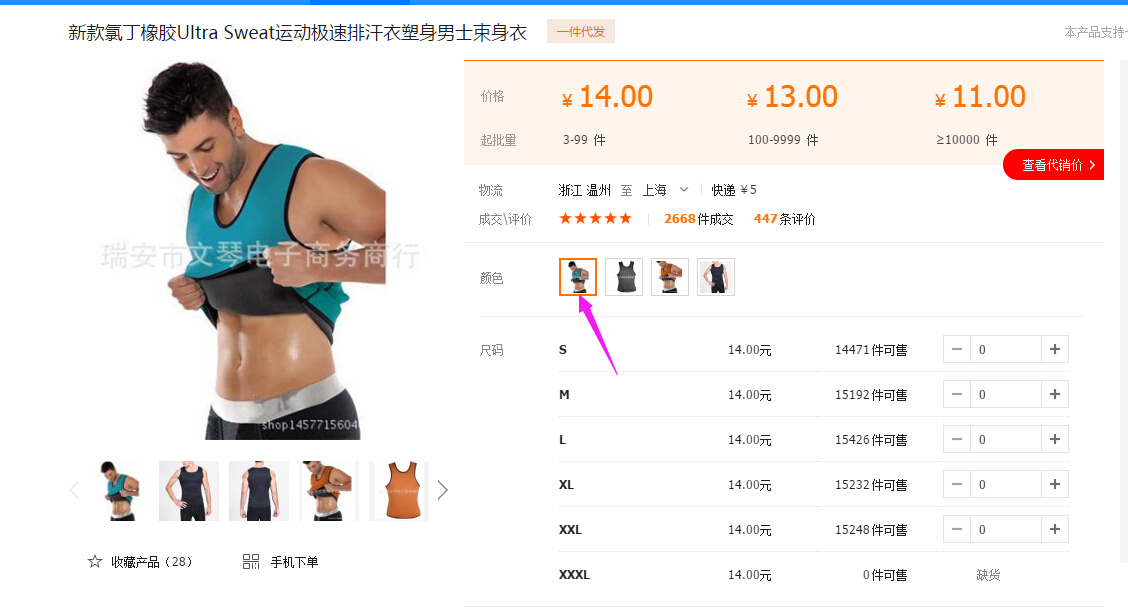Click the star icon to favorite product
This screenshot has width=1128, height=609.
[95, 562]
